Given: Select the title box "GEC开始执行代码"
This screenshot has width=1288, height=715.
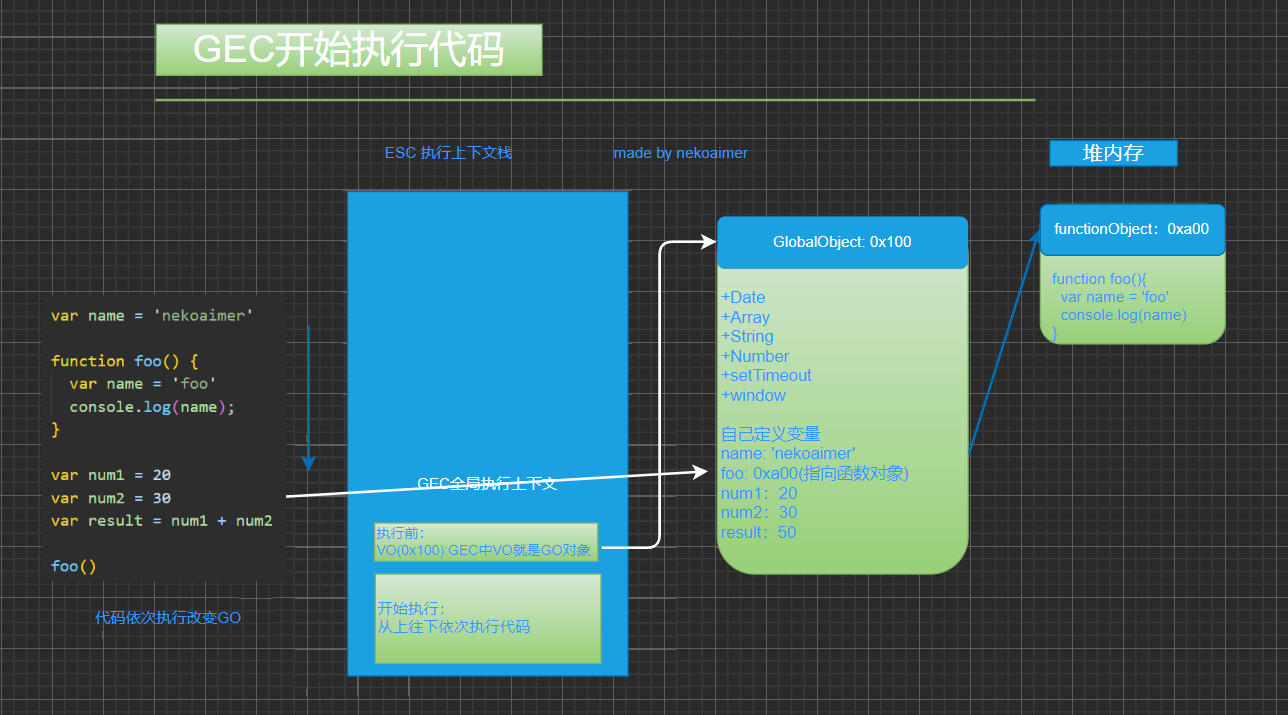Looking at the screenshot, I should coord(348,50).
